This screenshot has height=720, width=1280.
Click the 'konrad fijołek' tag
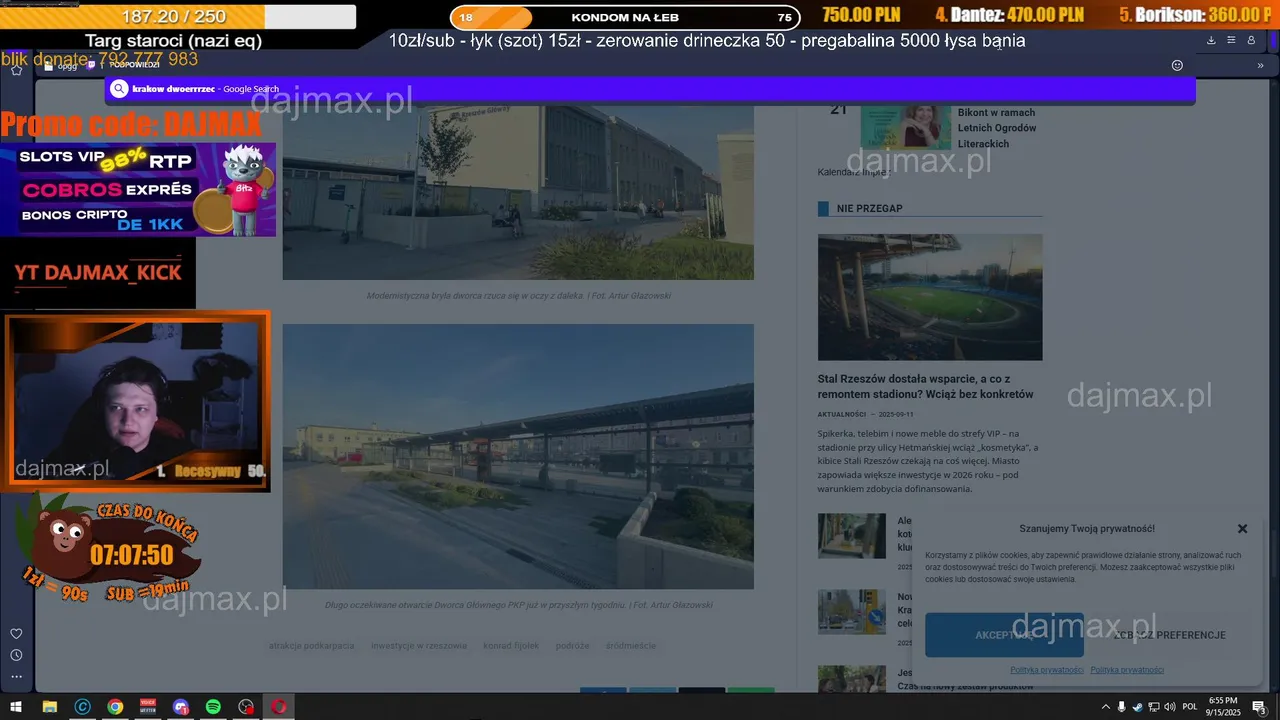[511, 646]
